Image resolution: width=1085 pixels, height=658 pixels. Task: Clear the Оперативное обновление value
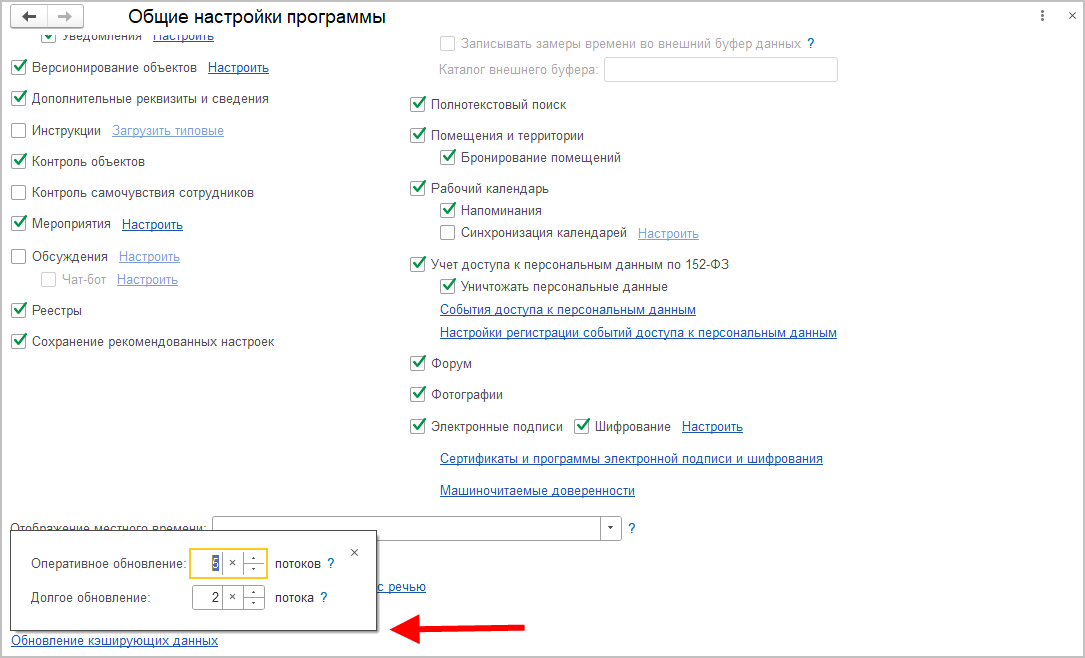[232, 563]
